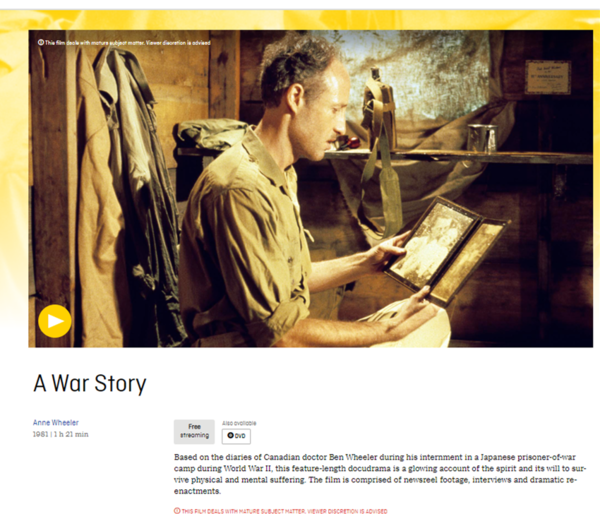Click the '1981 | 1 h 21 min' film details
600x514 pixels.
pyautogui.click(x=60, y=434)
